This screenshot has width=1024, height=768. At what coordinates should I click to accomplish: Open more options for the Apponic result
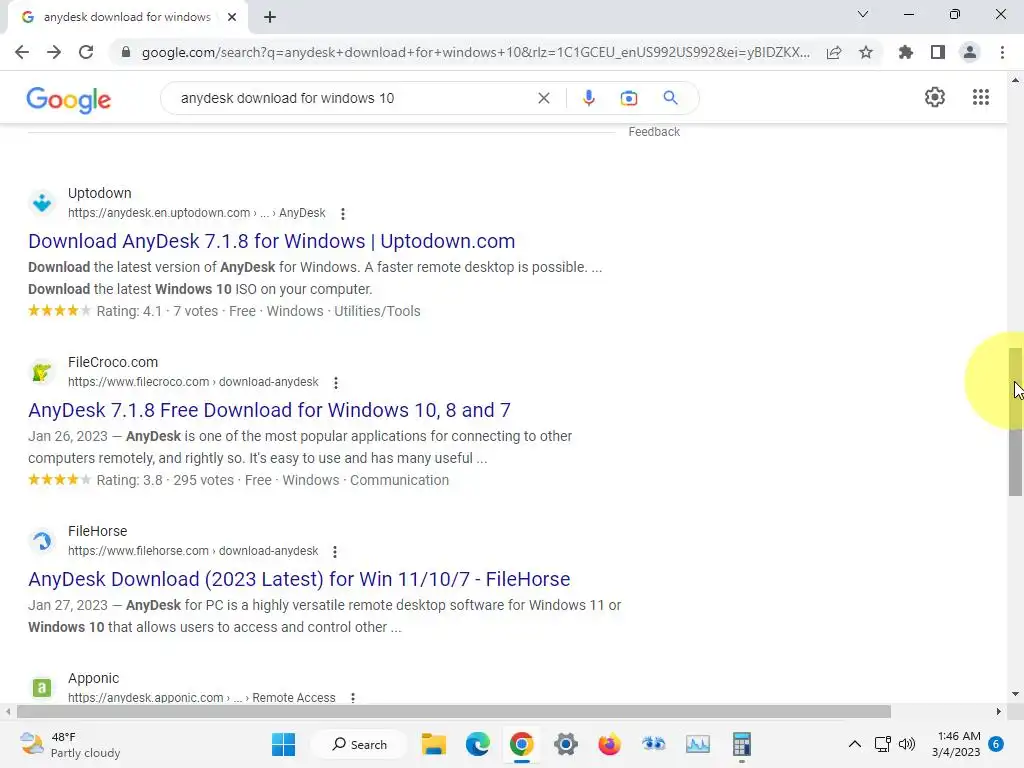click(x=353, y=697)
